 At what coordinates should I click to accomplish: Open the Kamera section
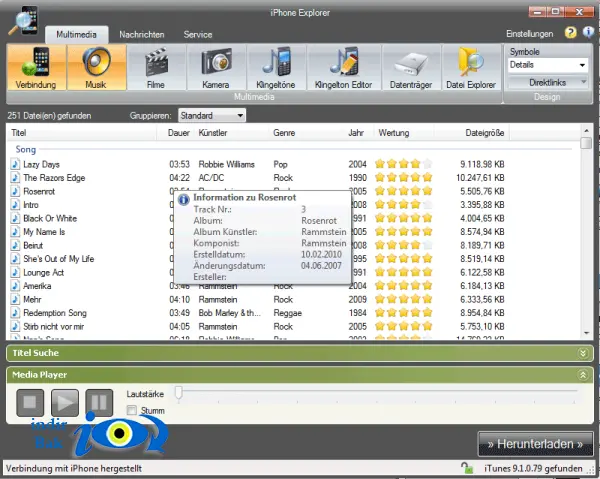216,67
